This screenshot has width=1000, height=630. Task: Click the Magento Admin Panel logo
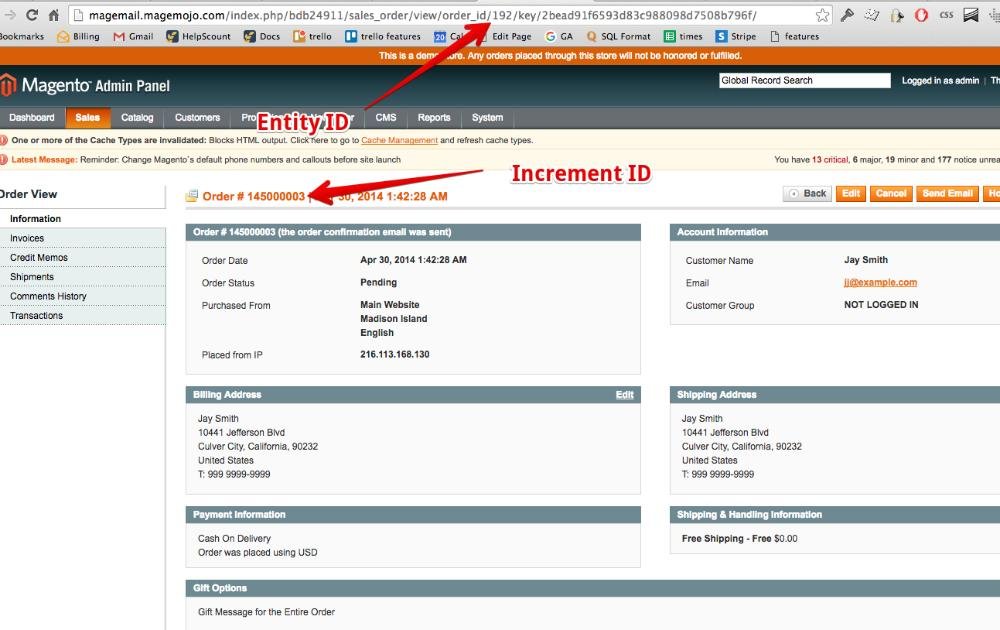click(85, 86)
